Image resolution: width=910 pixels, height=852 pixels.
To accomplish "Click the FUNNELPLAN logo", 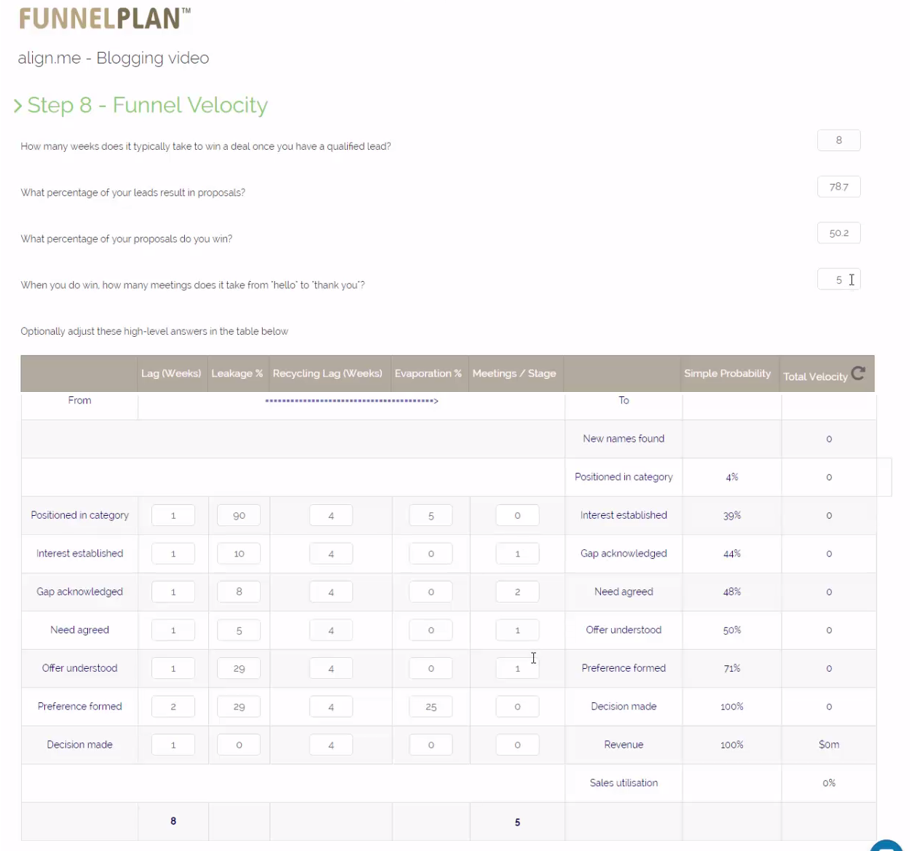I will pos(104,18).
